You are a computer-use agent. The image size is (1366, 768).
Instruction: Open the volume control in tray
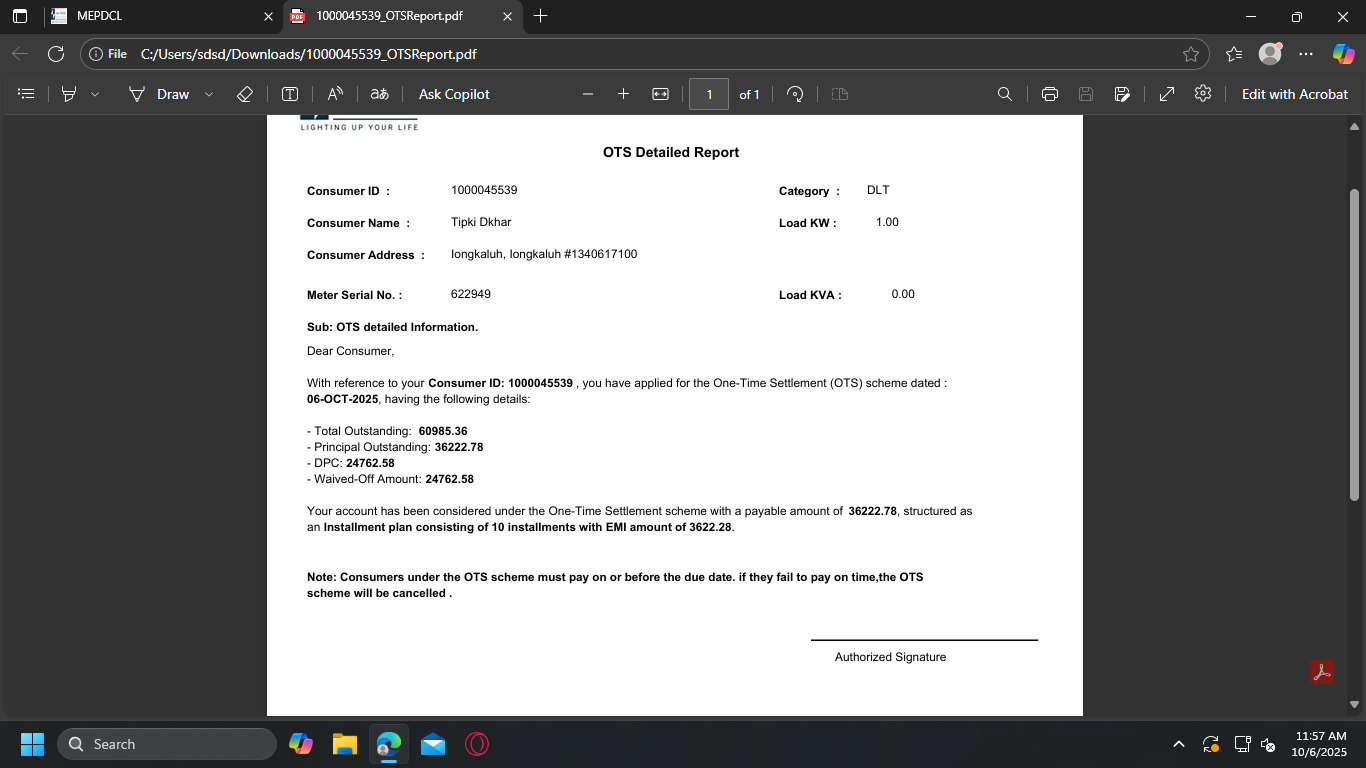point(1268,744)
